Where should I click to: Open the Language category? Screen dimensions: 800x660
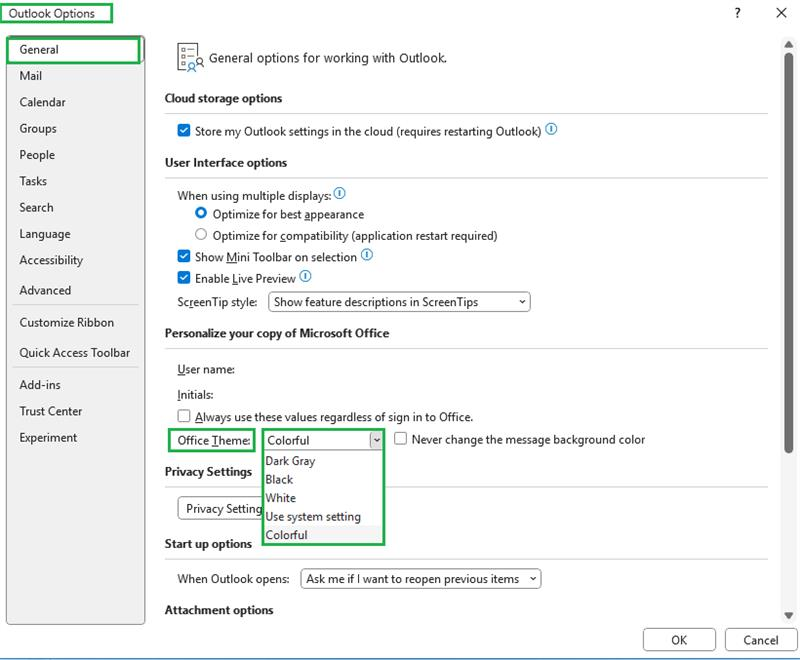click(x=74, y=234)
